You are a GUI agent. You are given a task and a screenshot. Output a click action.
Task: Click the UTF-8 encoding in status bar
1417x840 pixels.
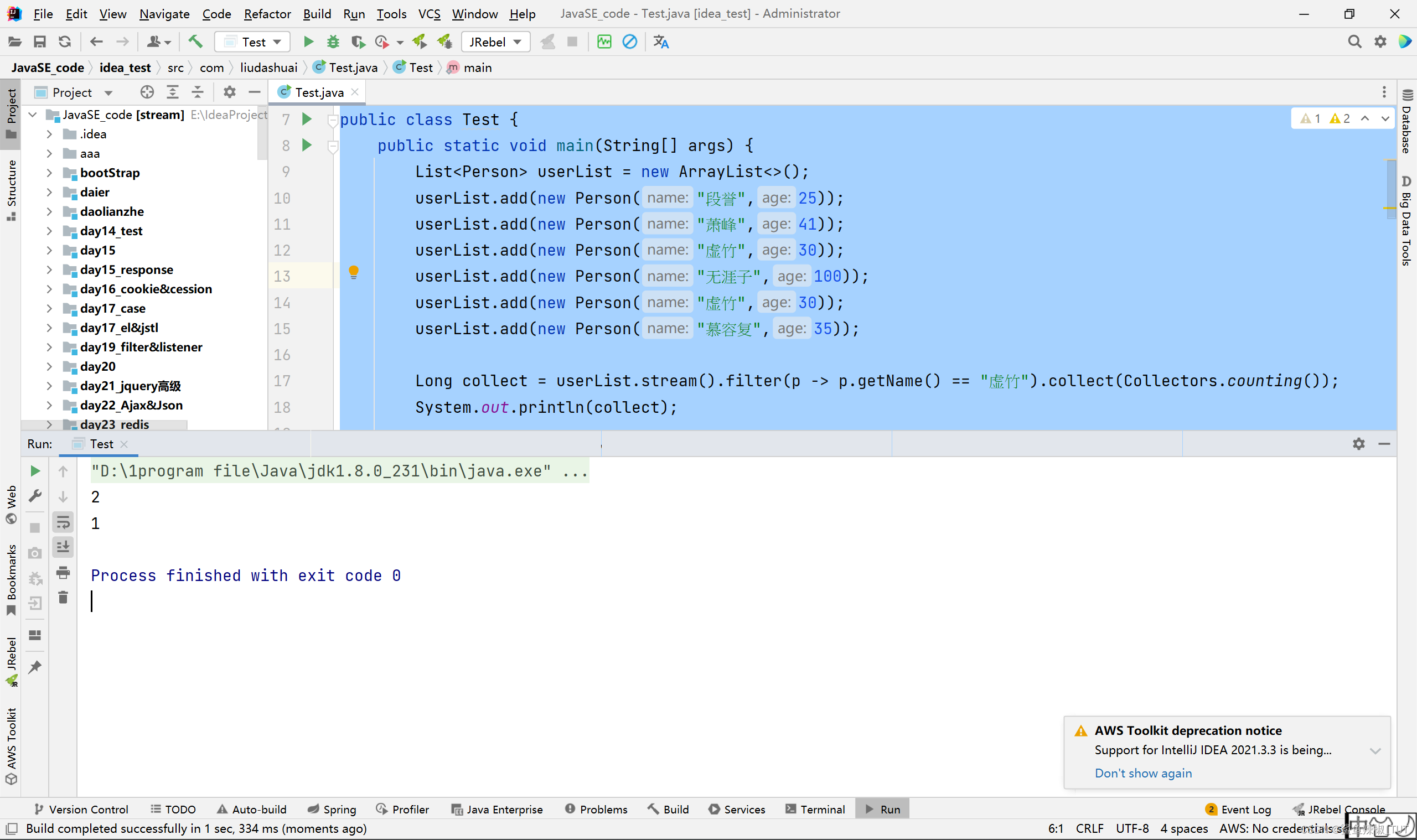pos(1132,829)
